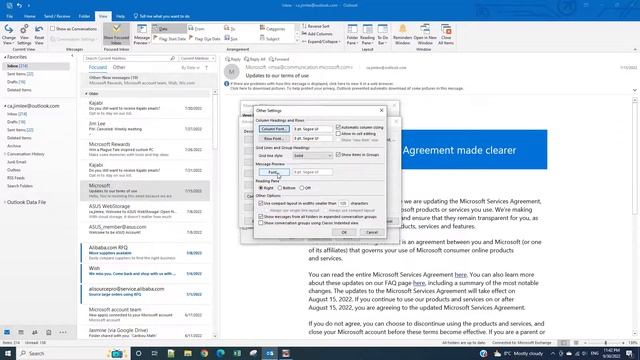Enable Allow in-cell editing checkbox
This screenshot has width=640, height=360.
pos(338,133)
